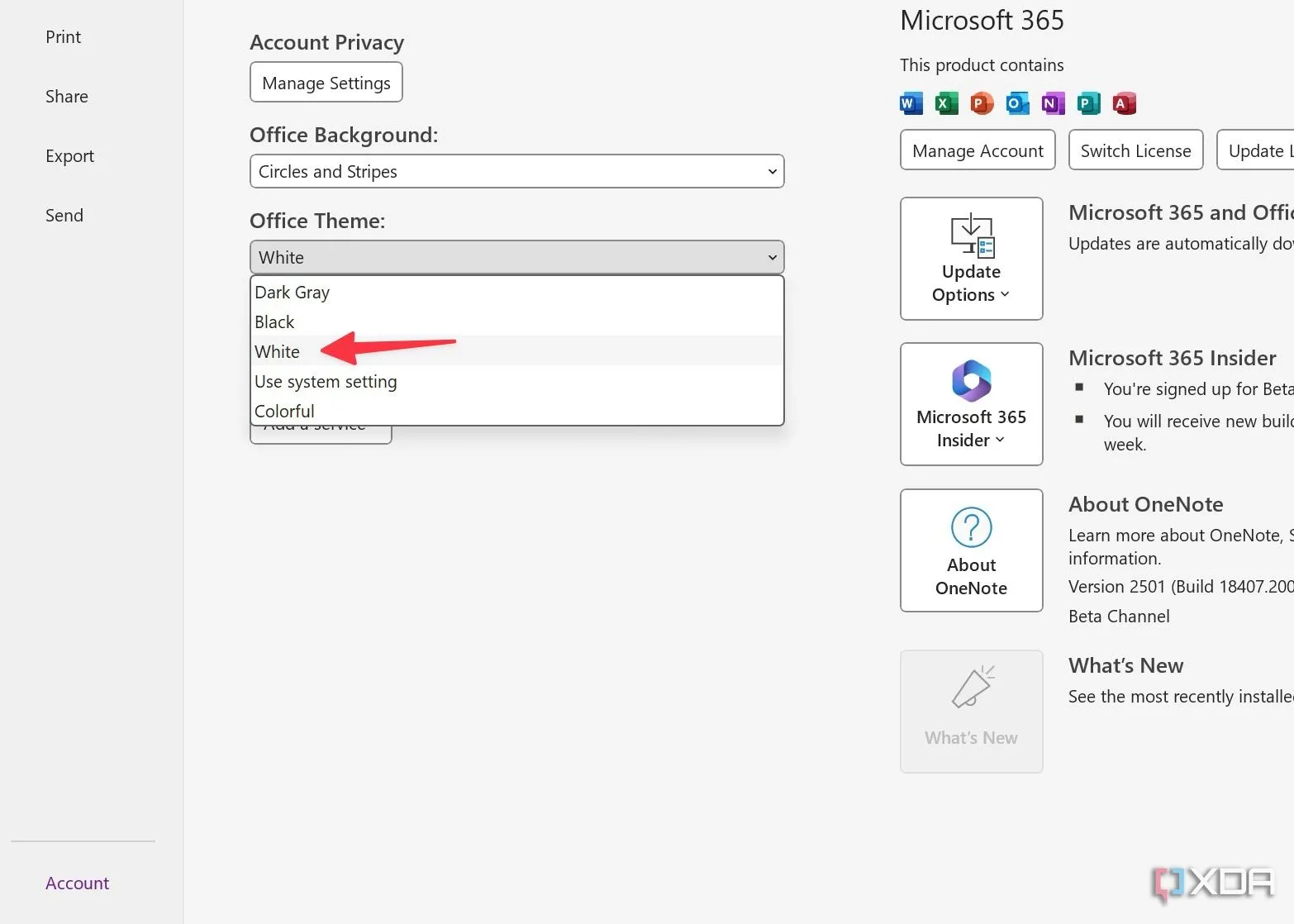Click the About OneNote question mark button
The image size is (1294, 924).
(971, 550)
